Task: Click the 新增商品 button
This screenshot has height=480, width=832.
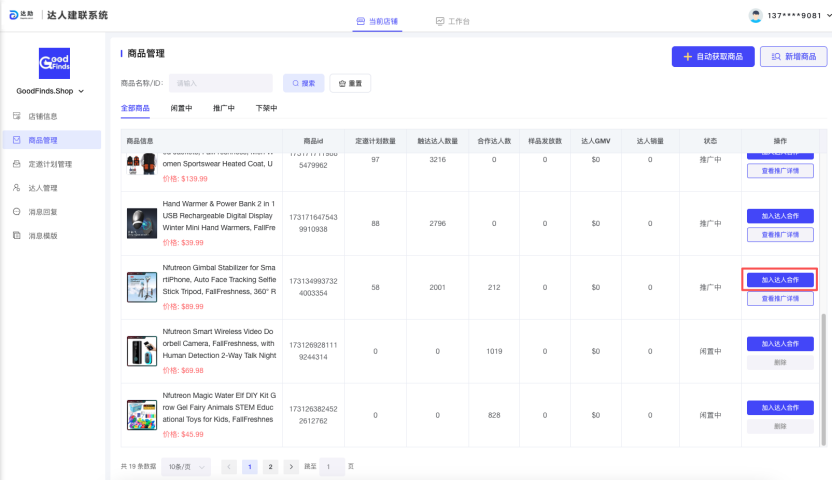Action: [x=793, y=57]
